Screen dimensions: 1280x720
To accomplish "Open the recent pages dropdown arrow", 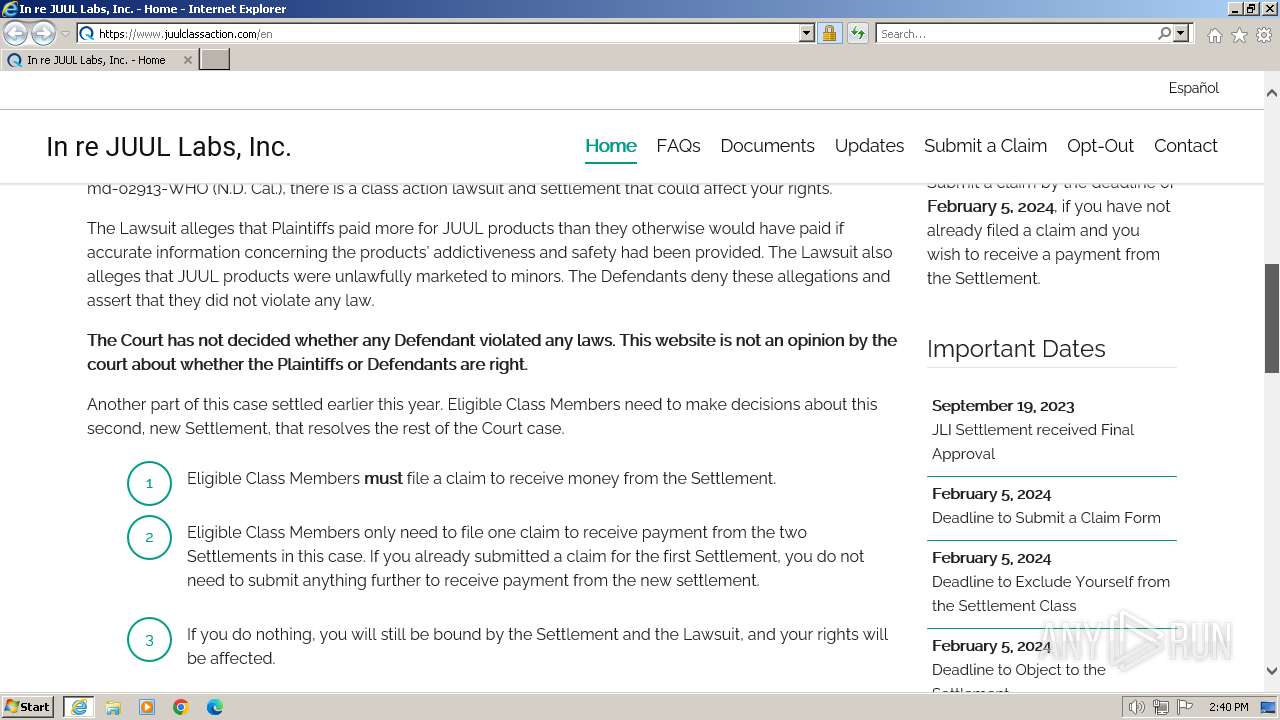I will point(65,34).
